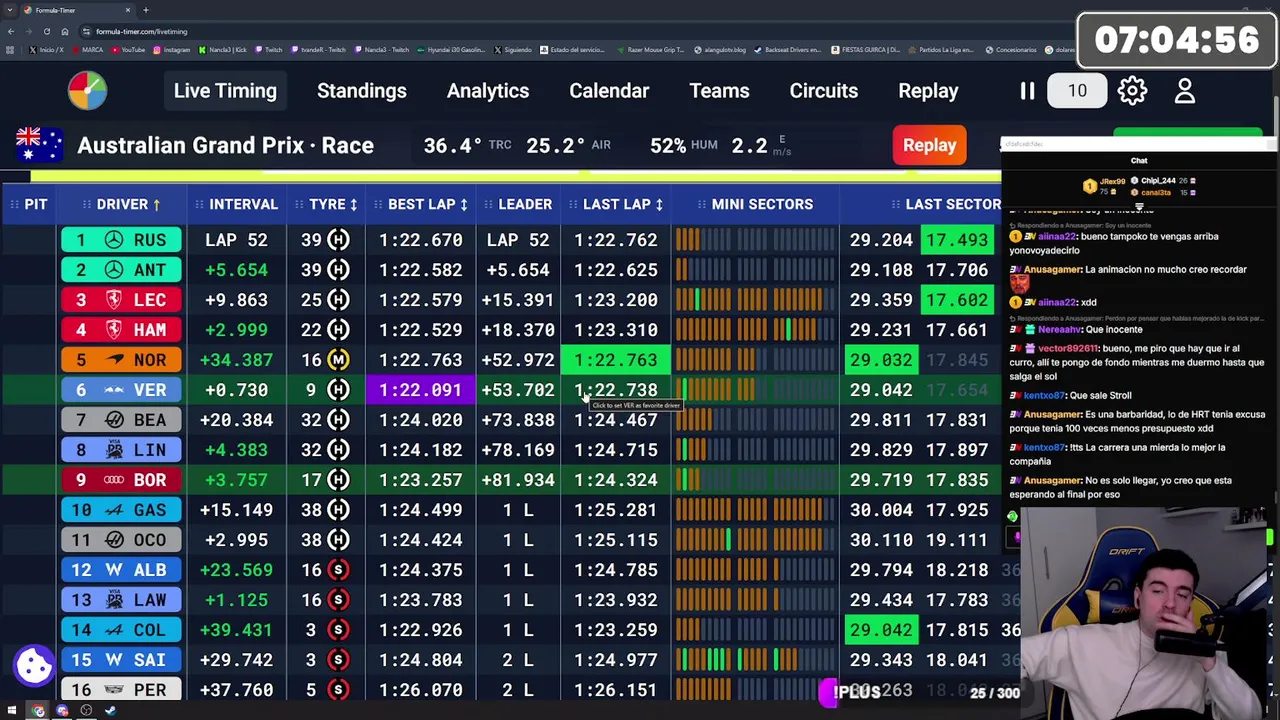Grab the Mini Sectors column drag handle
1280x720 pixels.
click(702, 204)
